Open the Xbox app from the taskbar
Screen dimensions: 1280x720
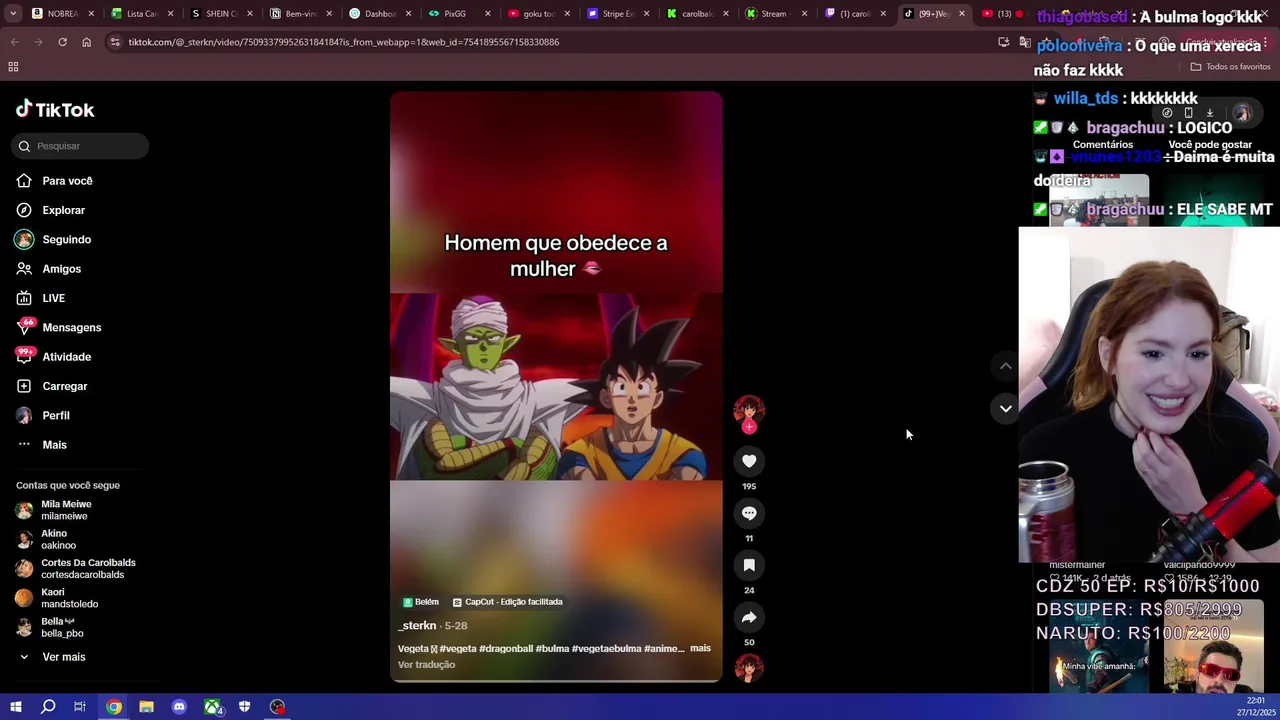click(213, 707)
